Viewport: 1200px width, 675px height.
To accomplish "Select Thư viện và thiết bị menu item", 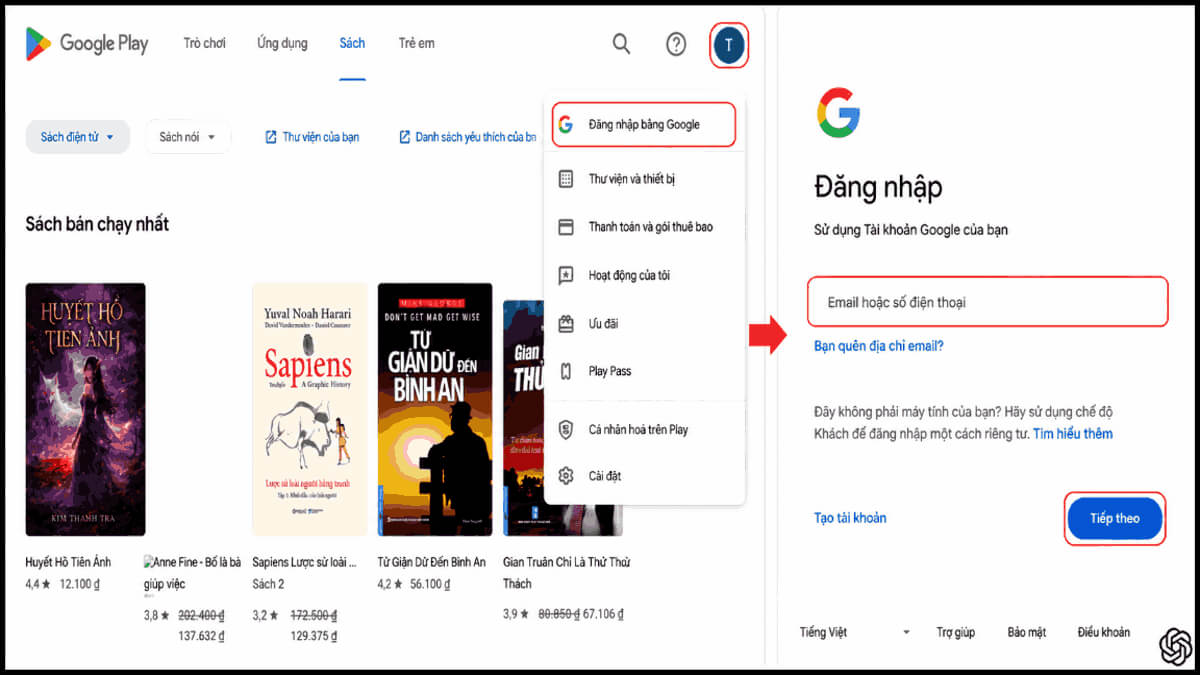I will click(x=644, y=179).
